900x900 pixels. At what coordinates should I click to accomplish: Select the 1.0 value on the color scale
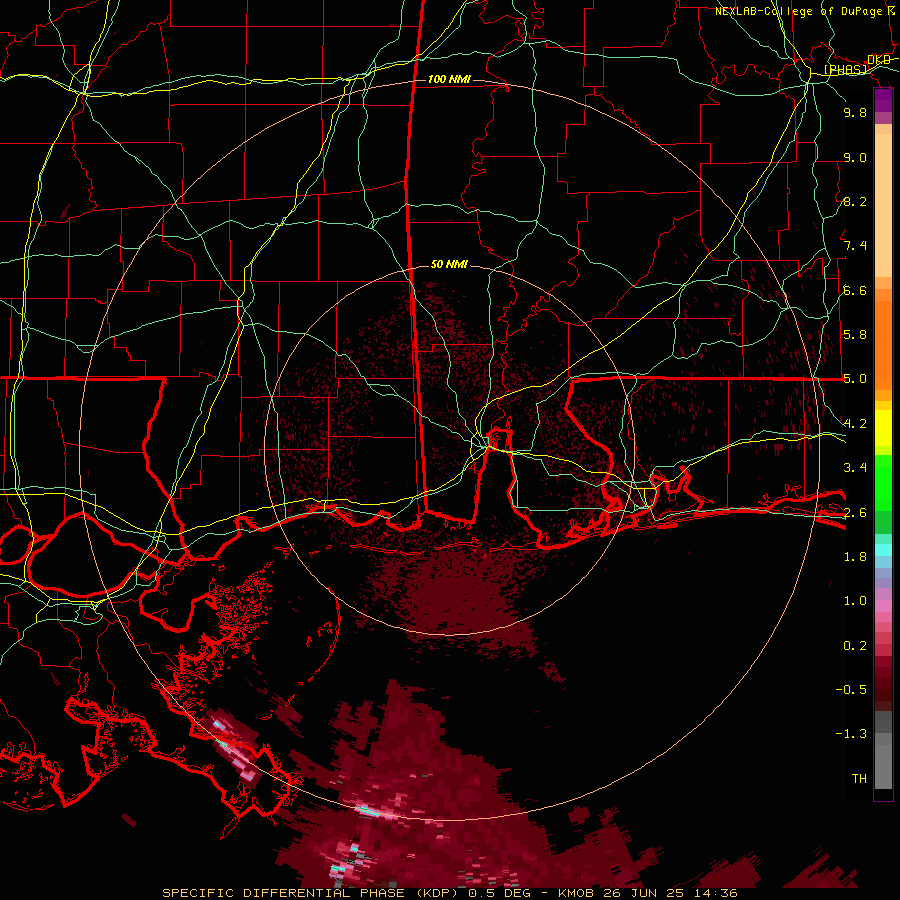[855, 601]
